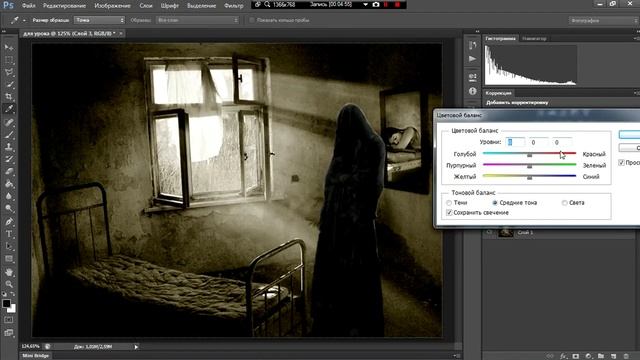Viewport: 640px width, 360px height.
Task: Toggle Показать кольцо пробы checkbox
Action: click(252, 20)
